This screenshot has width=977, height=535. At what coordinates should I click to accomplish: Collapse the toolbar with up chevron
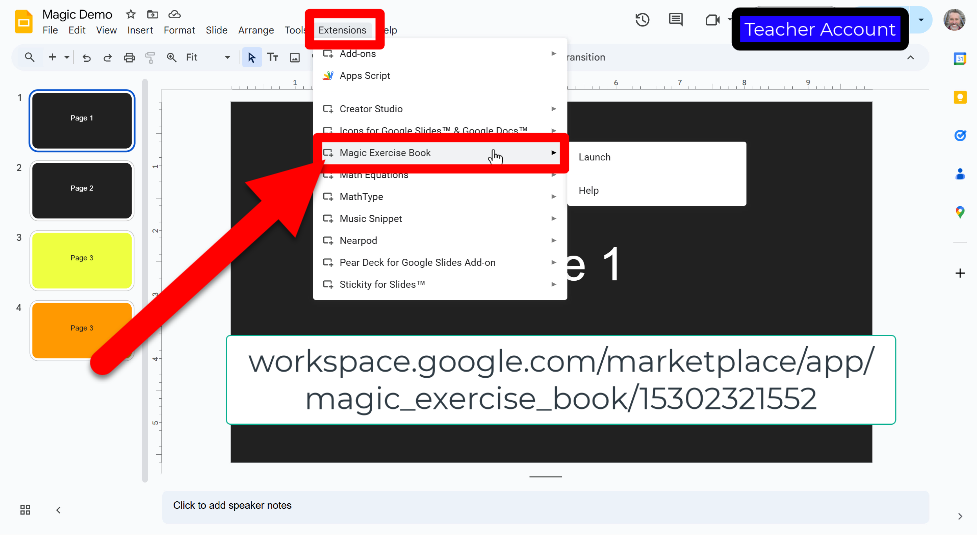click(x=910, y=57)
